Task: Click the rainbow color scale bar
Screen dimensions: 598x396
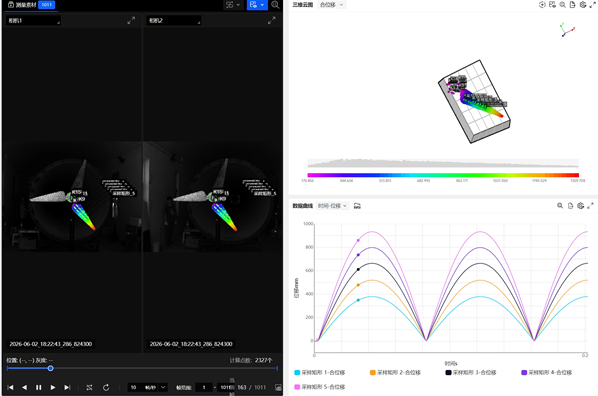Action: (443, 175)
